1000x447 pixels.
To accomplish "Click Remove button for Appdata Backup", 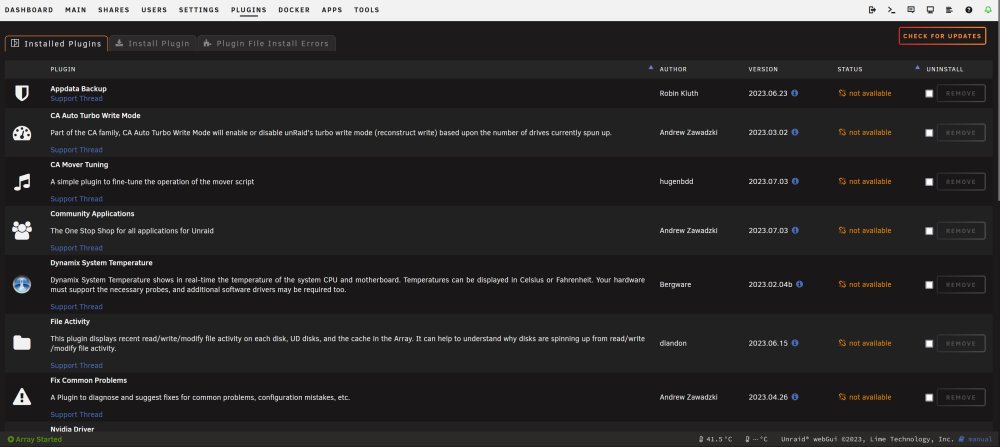I will click(960, 94).
